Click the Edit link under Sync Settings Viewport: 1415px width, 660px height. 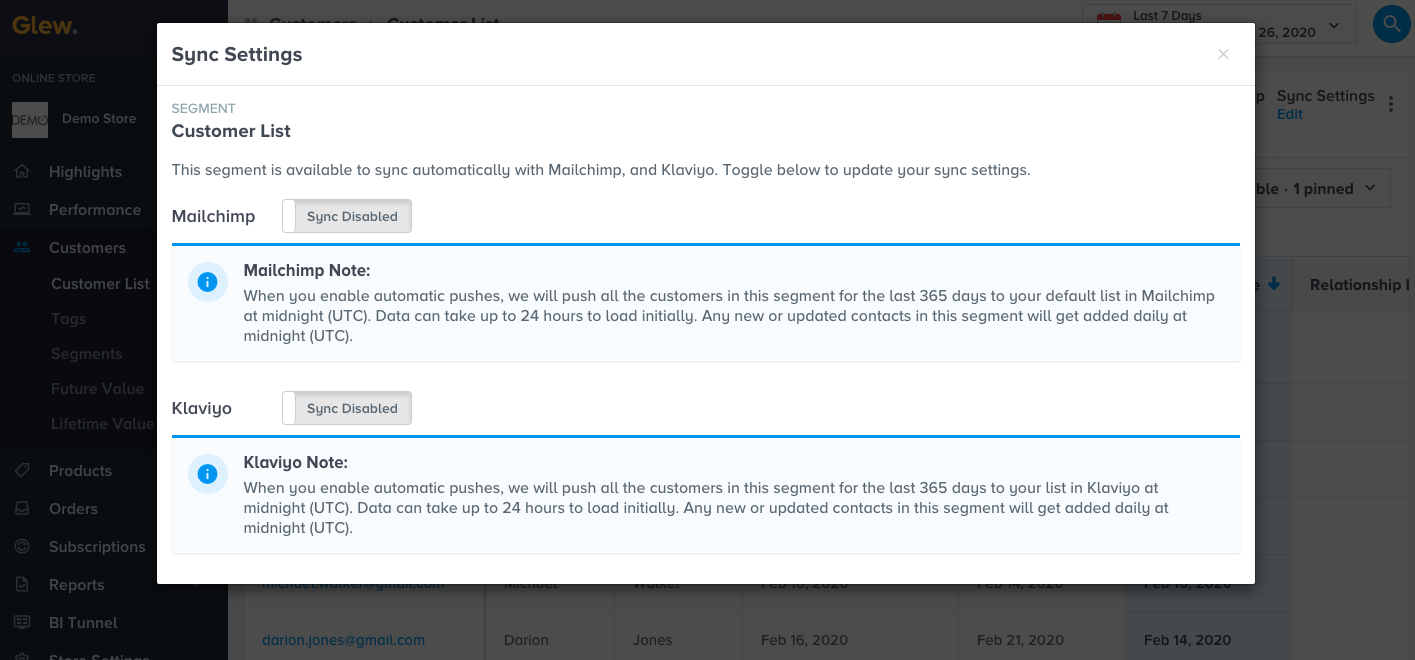pos(1290,114)
